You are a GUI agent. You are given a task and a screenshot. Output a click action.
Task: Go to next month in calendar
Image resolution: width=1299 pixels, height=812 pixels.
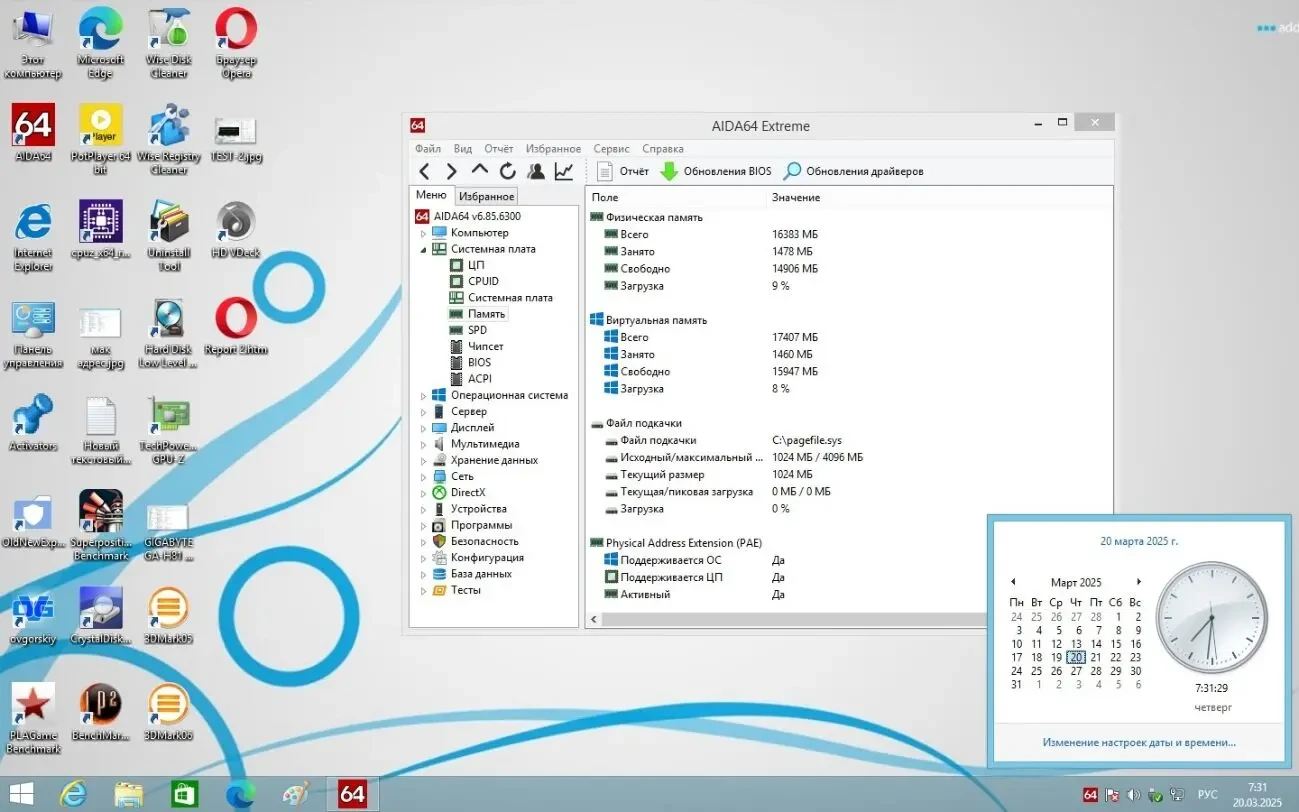click(x=1138, y=582)
